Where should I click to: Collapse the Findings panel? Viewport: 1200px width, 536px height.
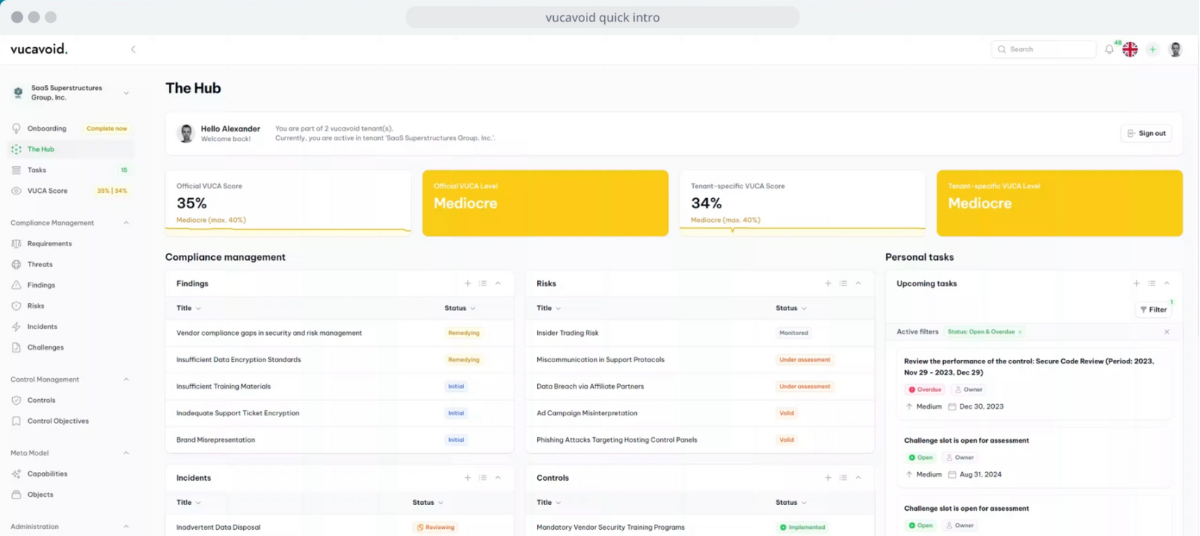498,284
